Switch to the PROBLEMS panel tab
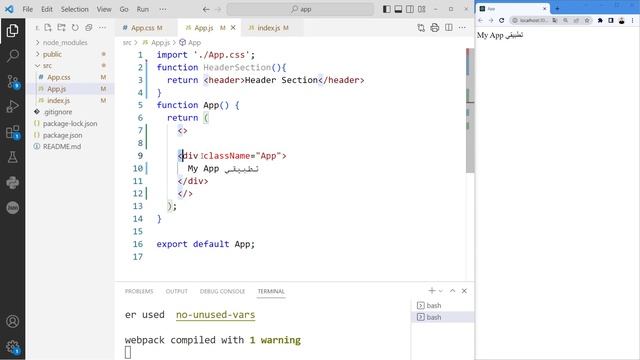Screen dimensions: 640x360 (x=139, y=291)
